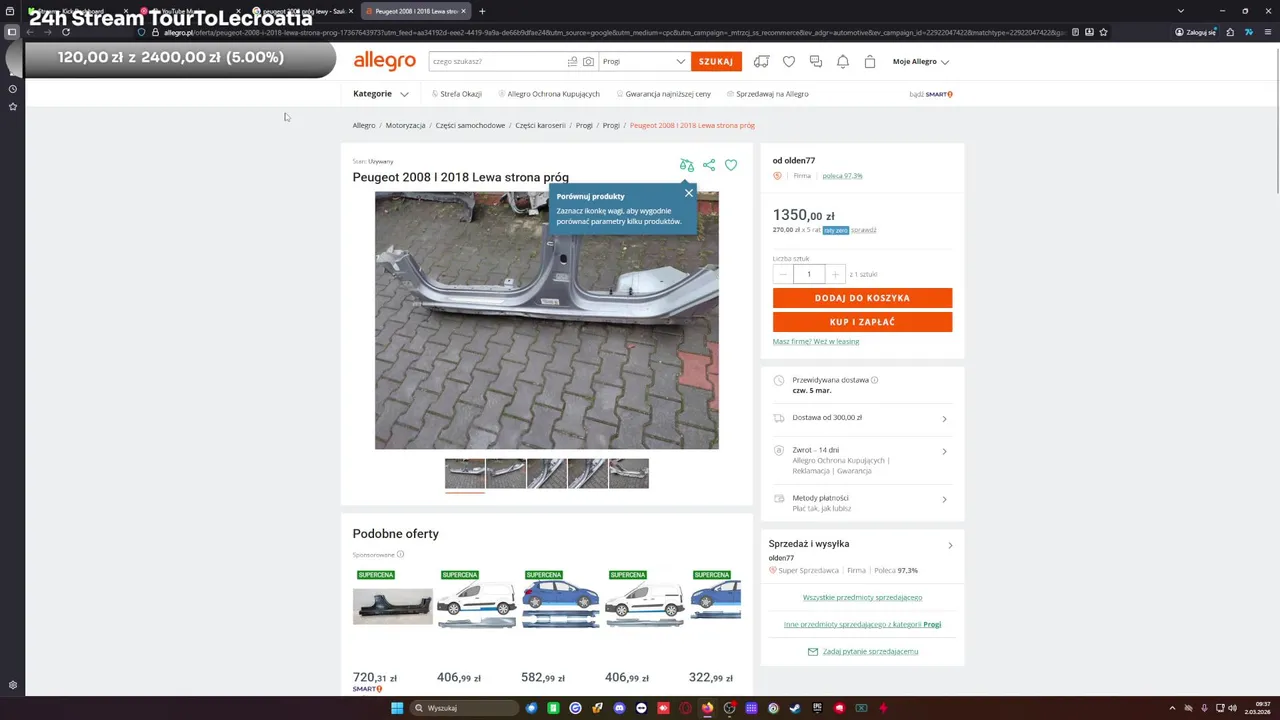Click info icon next to Przewidywana dostawa
The width and height of the screenshot is (1280, 720).
874,380
